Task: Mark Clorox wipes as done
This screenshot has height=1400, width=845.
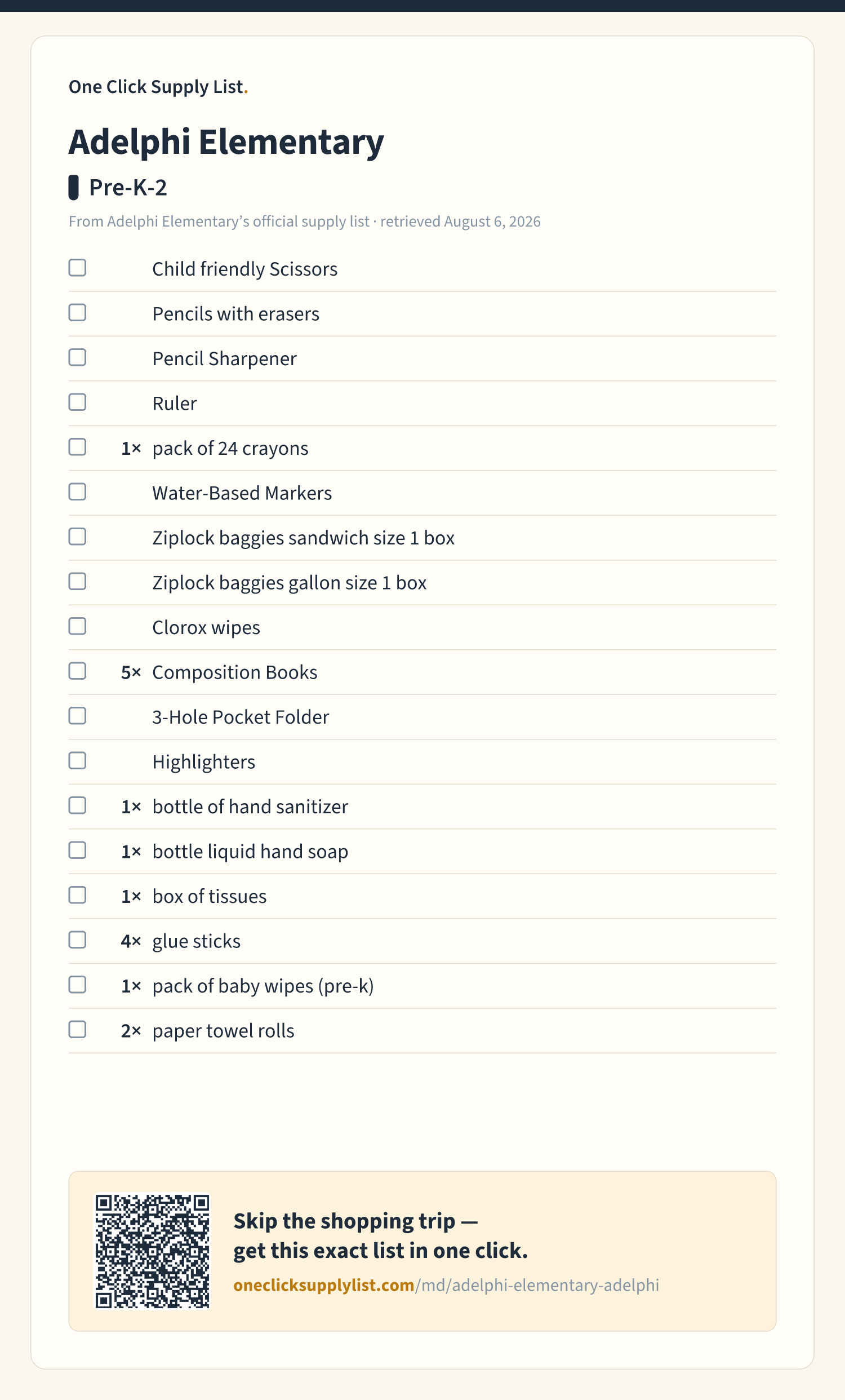Action: click(77, 626)
